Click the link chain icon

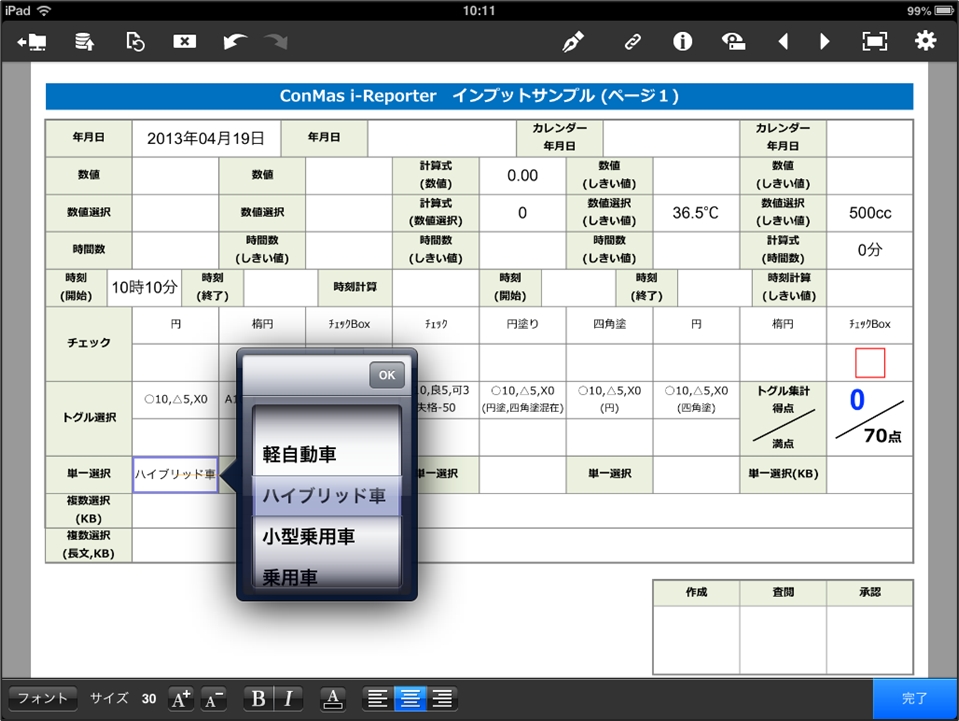632,41
